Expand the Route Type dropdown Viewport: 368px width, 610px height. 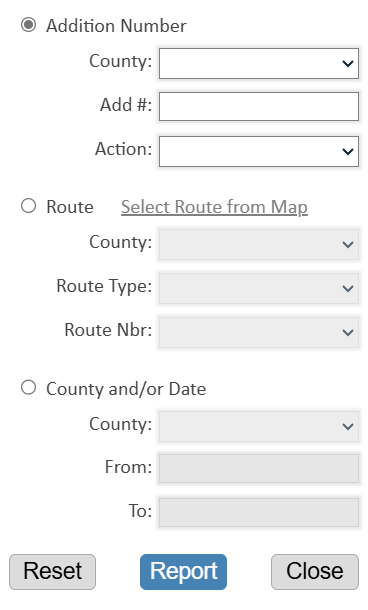(259, 288)
